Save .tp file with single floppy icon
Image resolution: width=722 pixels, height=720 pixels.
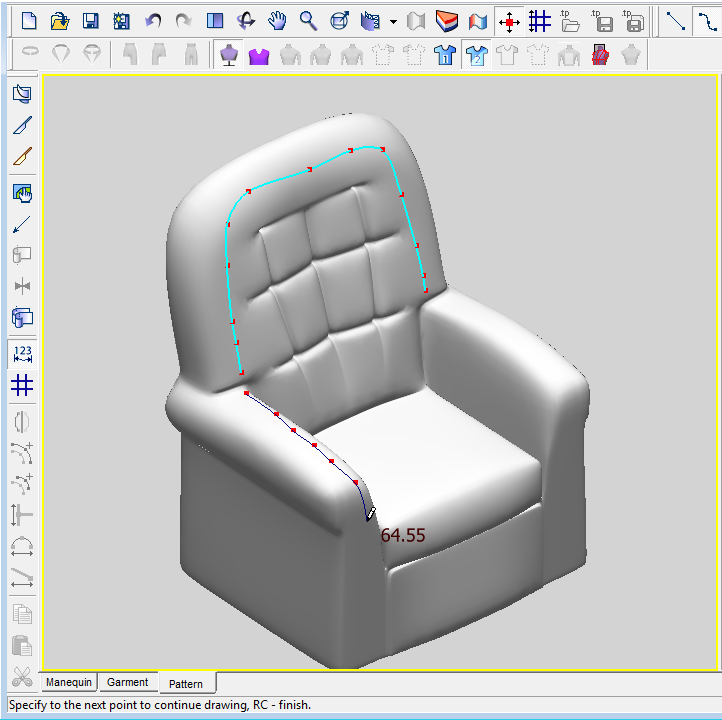point(601,21)
